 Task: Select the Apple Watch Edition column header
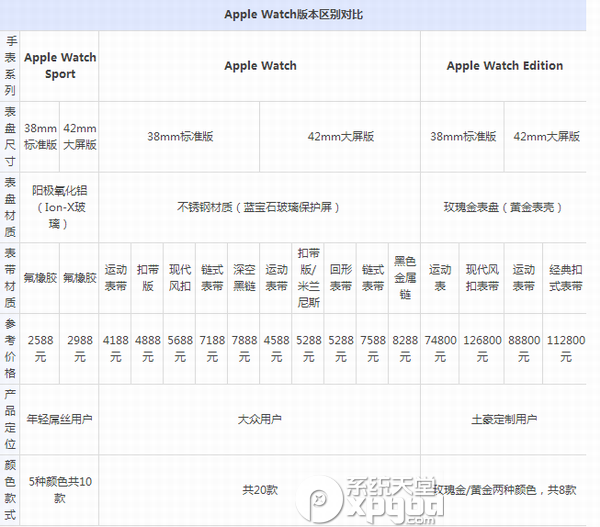pyautogui.click(x=504, y=66)
